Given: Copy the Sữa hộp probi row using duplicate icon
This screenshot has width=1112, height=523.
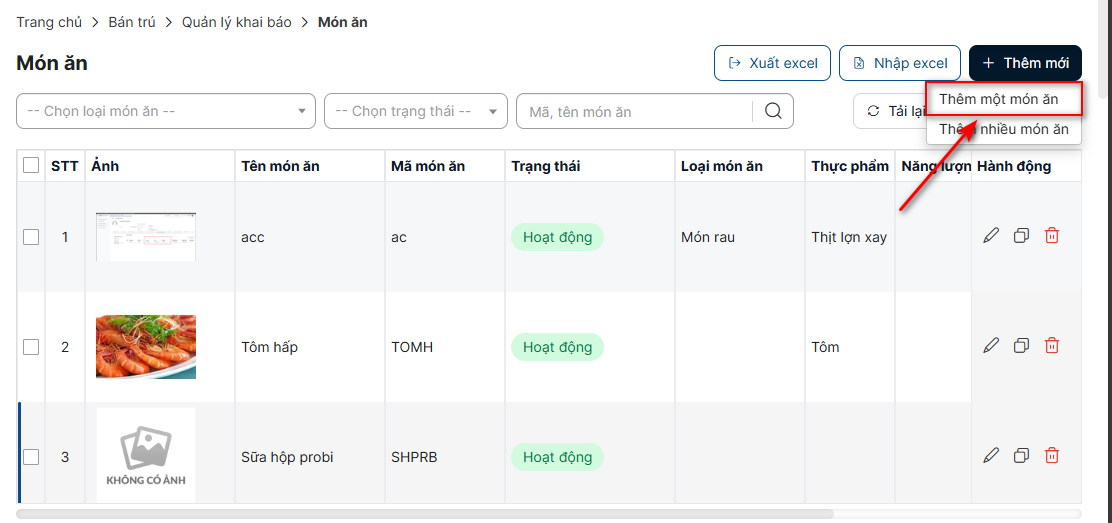Looking at the screenshot, I should [1021, 456].
